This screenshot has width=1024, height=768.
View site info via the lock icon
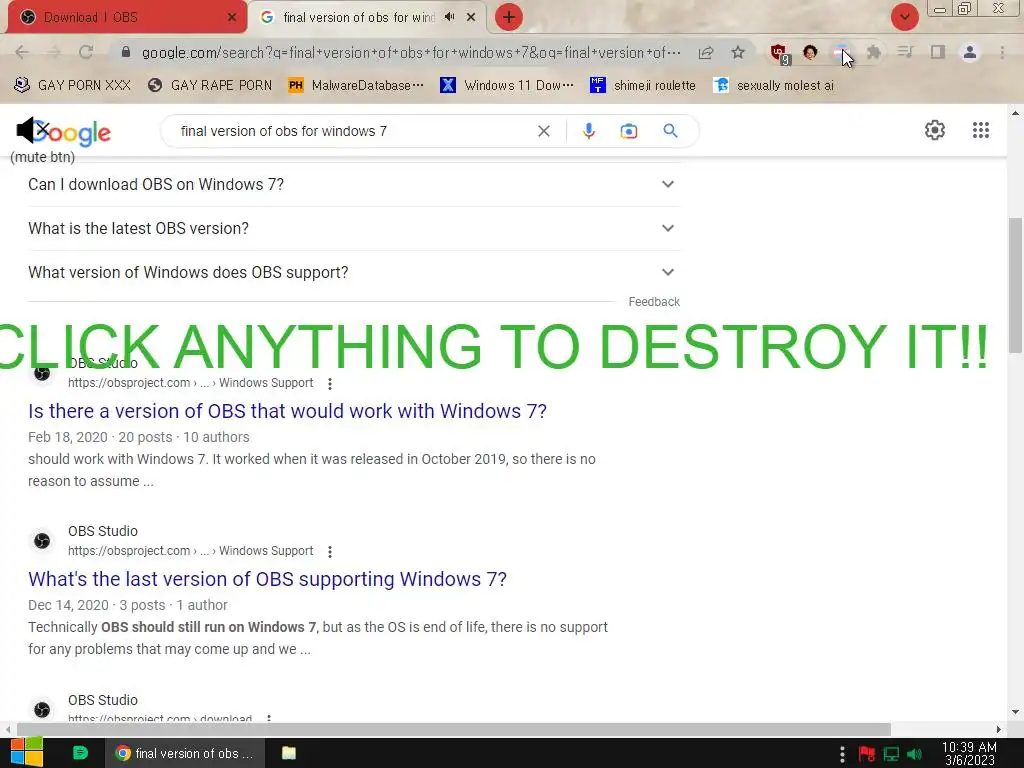126,52
